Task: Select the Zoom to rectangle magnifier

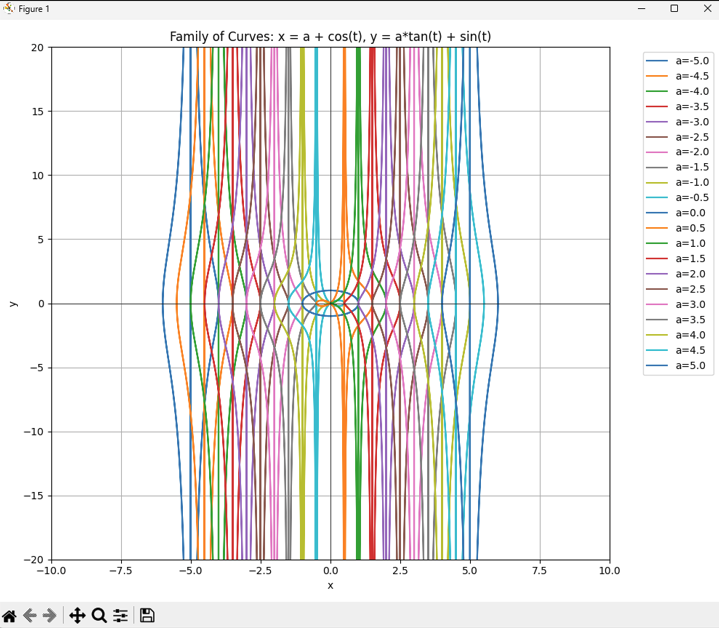Action: [99, 615]
